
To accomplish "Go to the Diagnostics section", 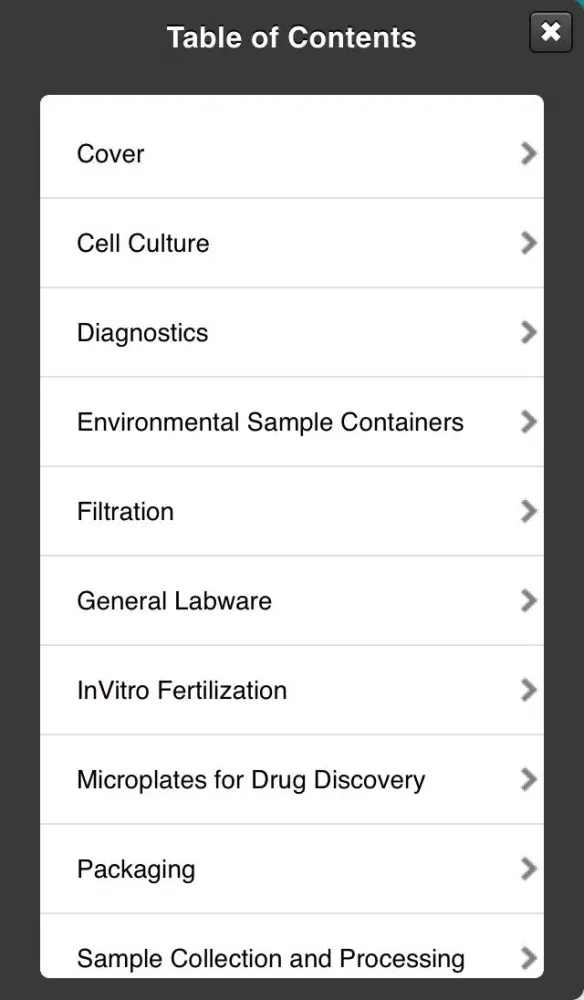I will pos(292,332).
